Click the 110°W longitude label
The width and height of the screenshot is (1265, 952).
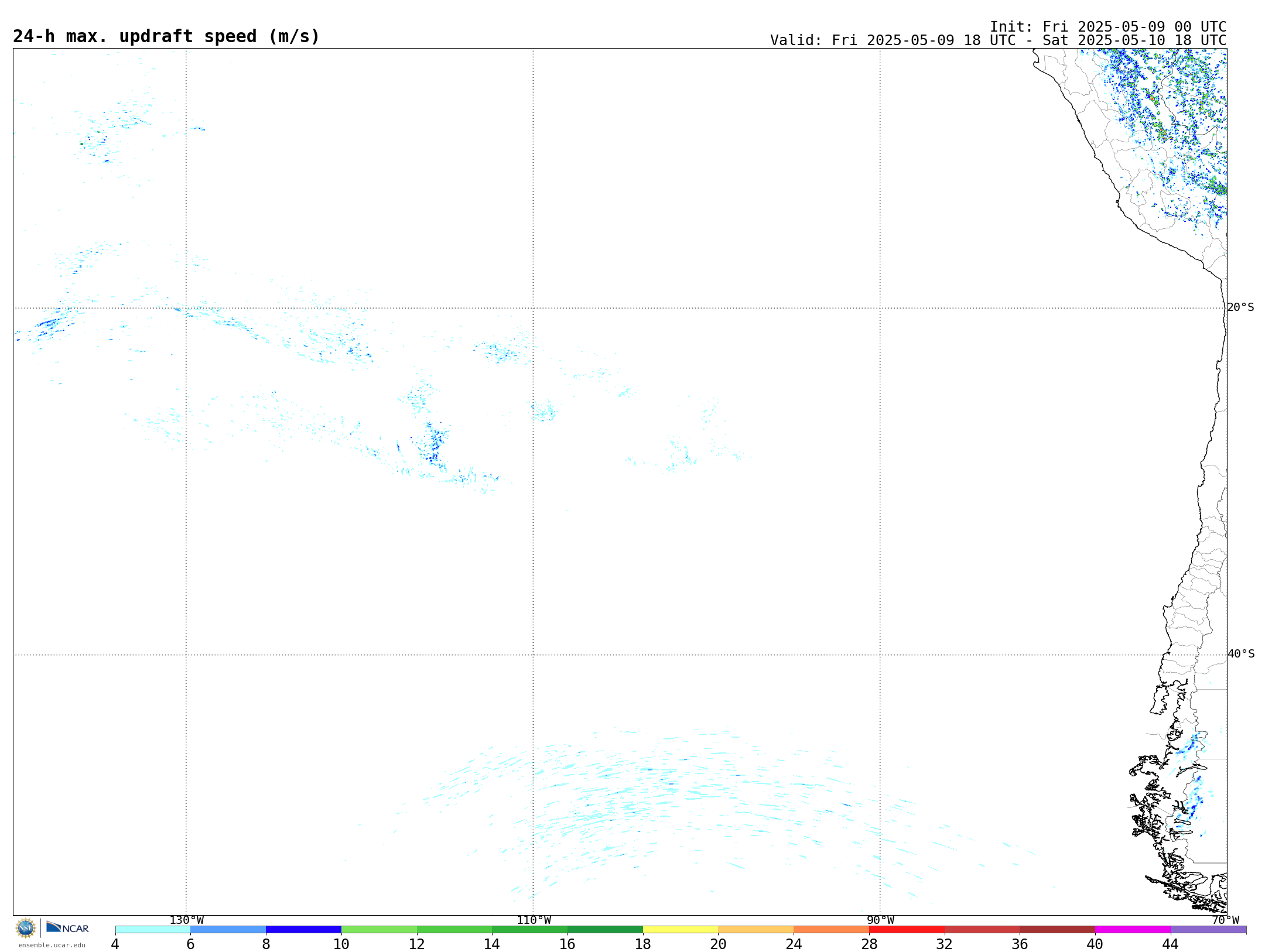pos(534,920)
